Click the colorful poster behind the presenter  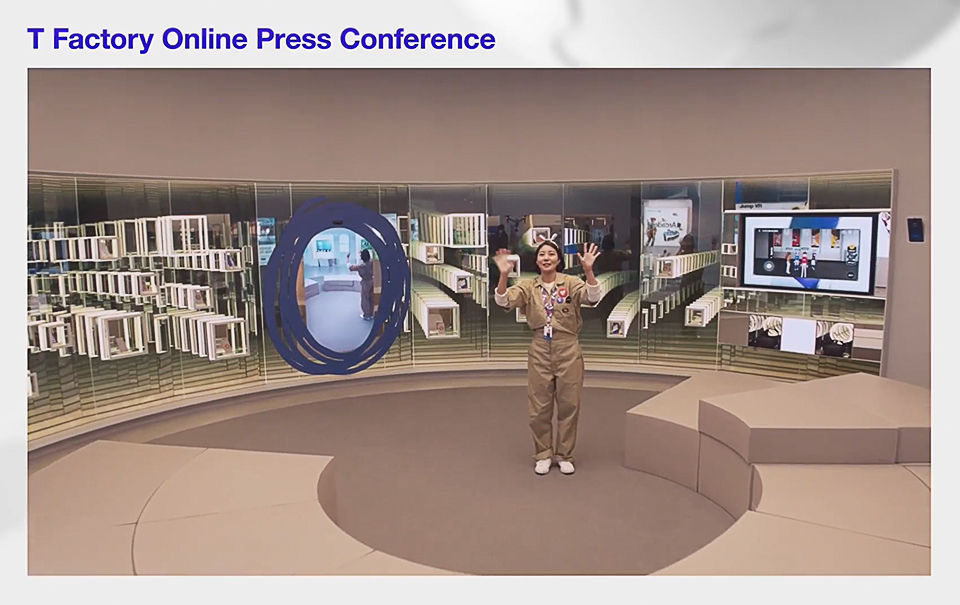click(666, 222)
